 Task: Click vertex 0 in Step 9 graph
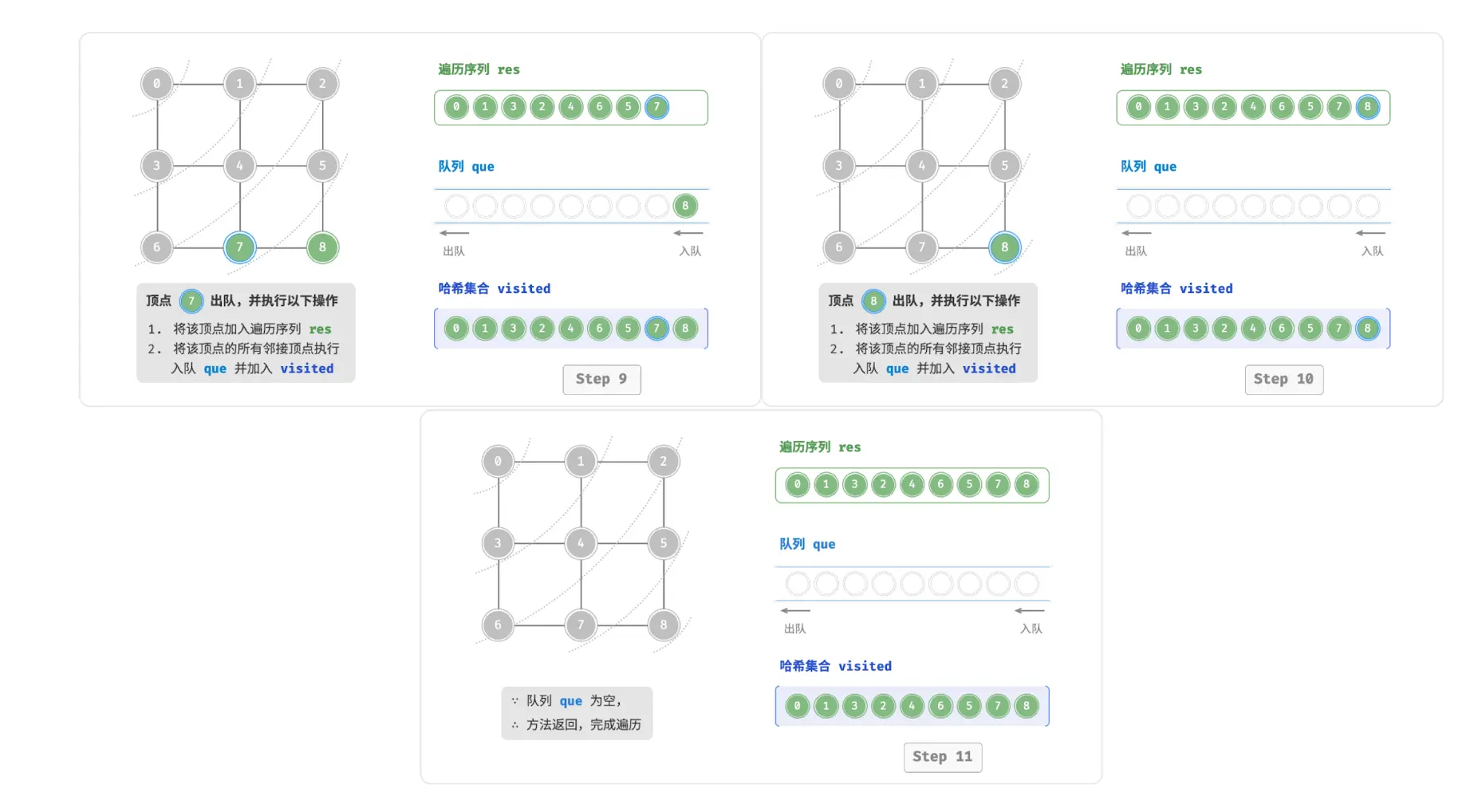pyautogui.click(x=156, y=83)
